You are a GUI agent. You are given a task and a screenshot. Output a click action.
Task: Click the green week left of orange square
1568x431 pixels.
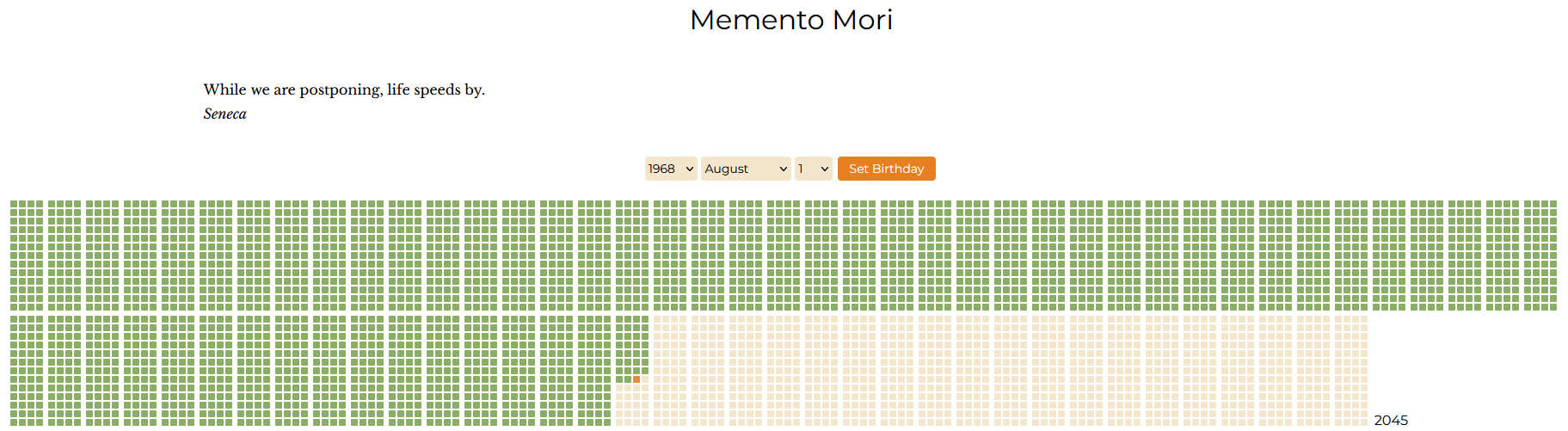tap(628, 379)
